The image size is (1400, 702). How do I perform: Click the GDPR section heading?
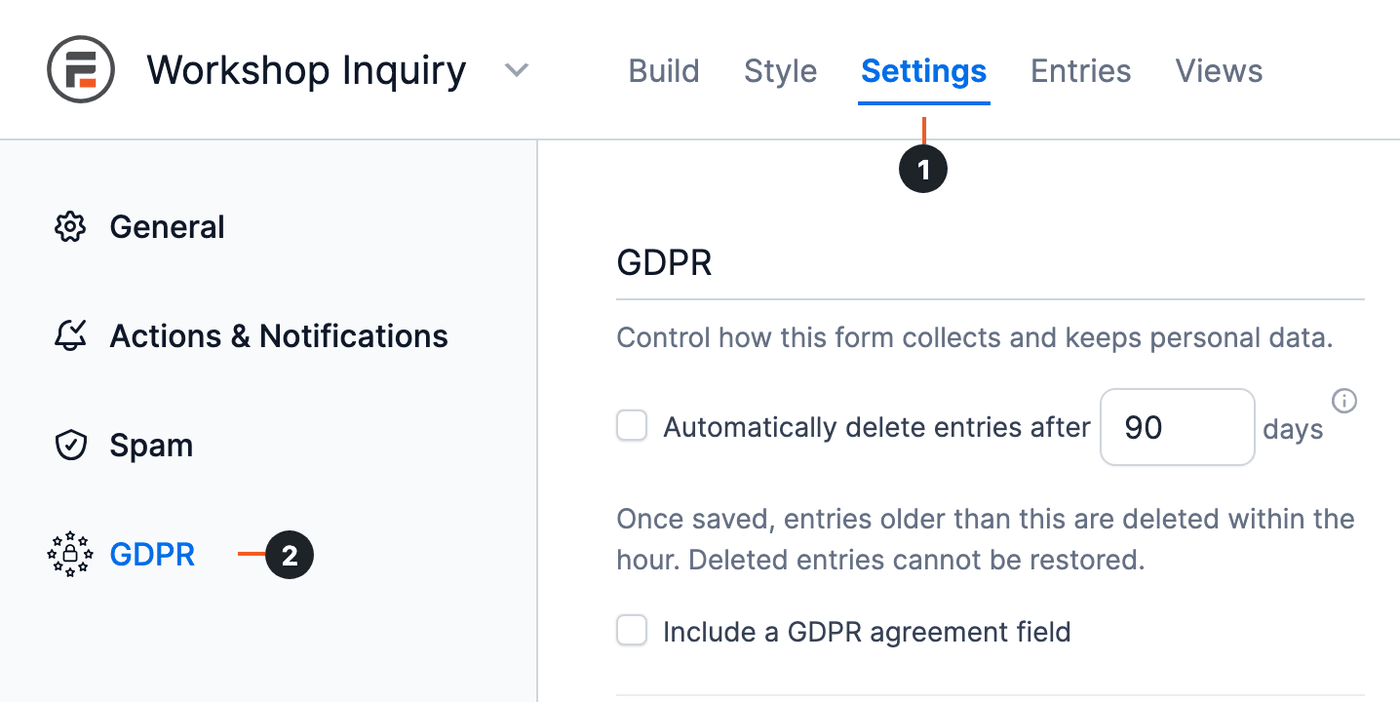664,263
